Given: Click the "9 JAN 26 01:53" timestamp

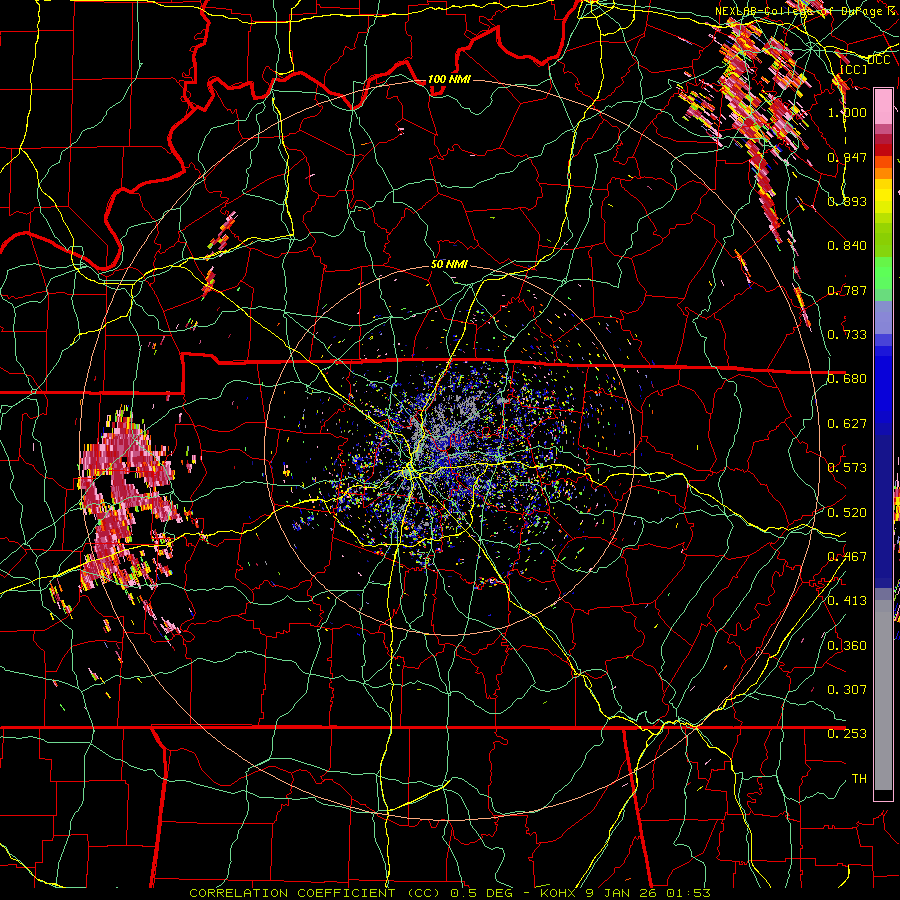Looking at the screenshot, I should [648, 893].
